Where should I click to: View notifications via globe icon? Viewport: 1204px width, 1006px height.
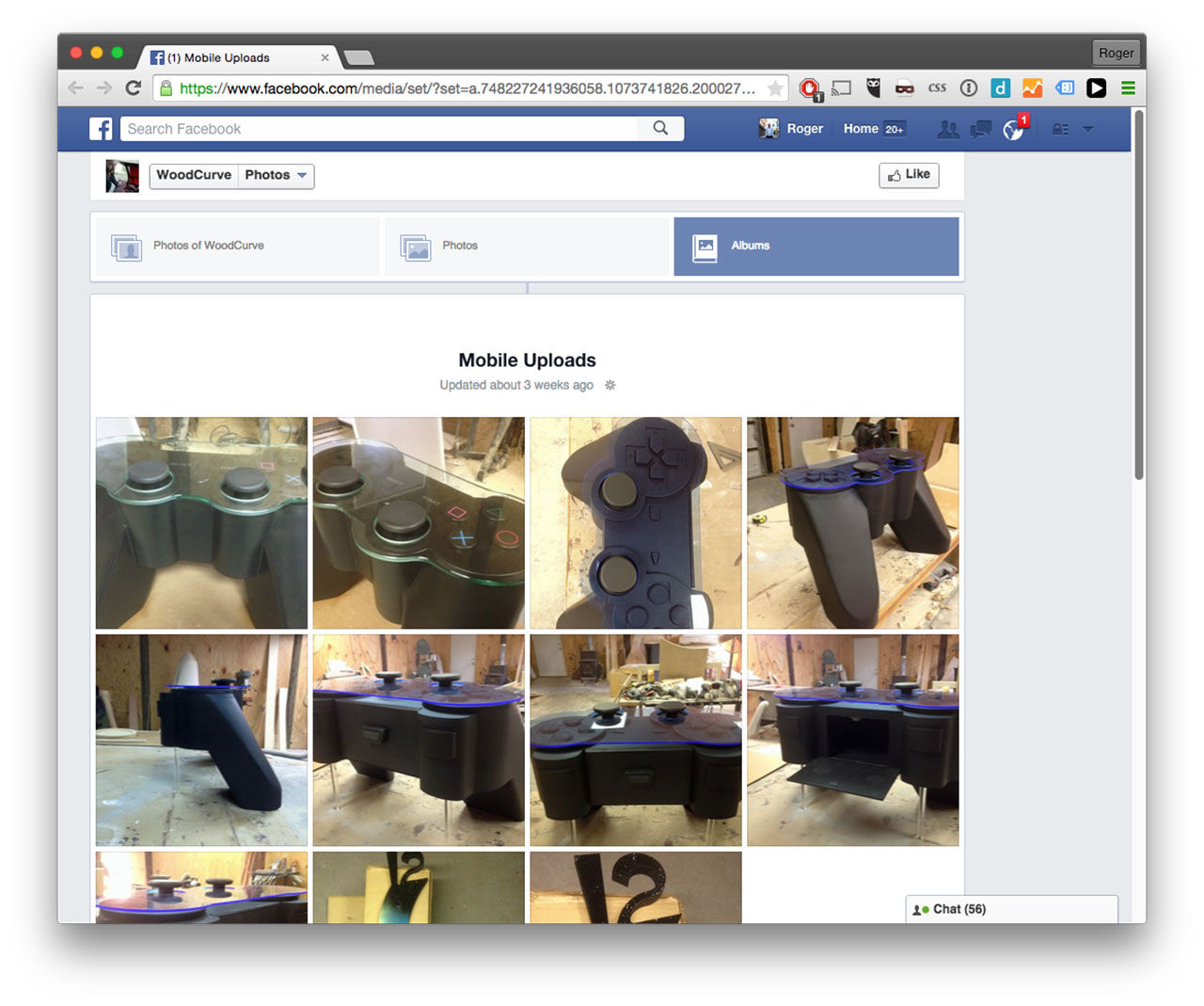pyautogui.click(x=1013, y=130)
